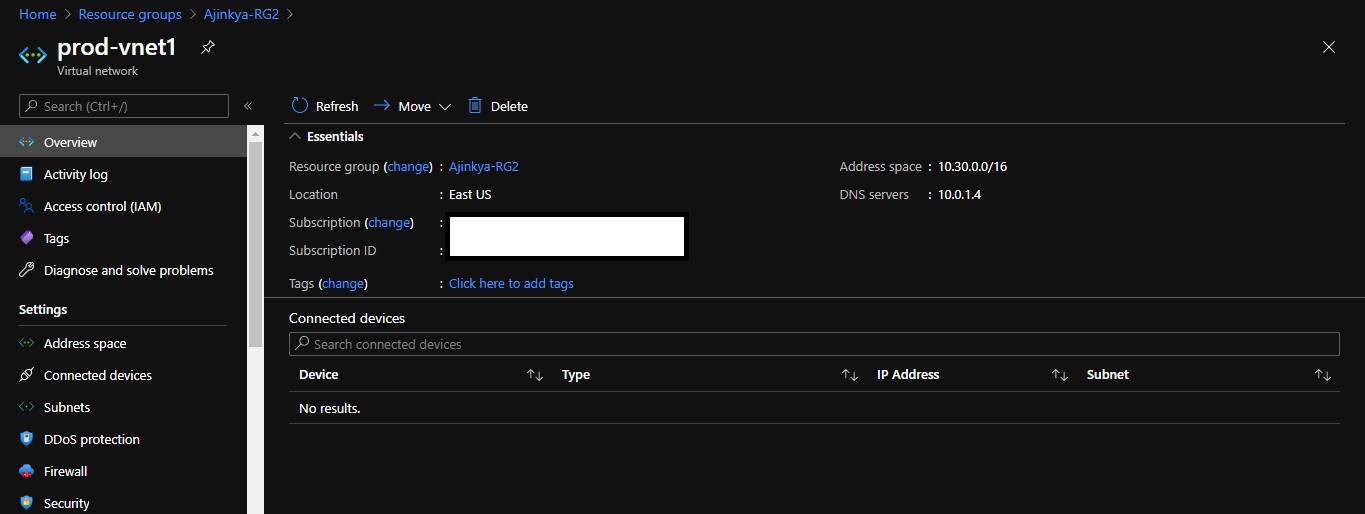
Task: Click the Refresh button label
Action: pos(337,106)
